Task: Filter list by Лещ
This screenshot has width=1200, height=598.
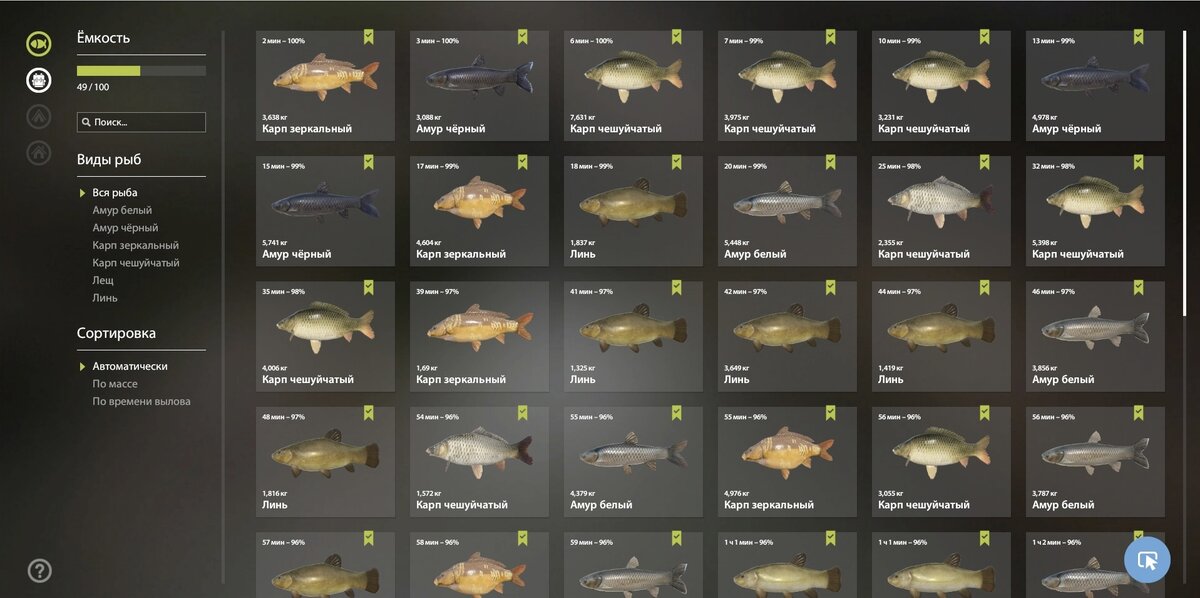Action: [103, 280]
